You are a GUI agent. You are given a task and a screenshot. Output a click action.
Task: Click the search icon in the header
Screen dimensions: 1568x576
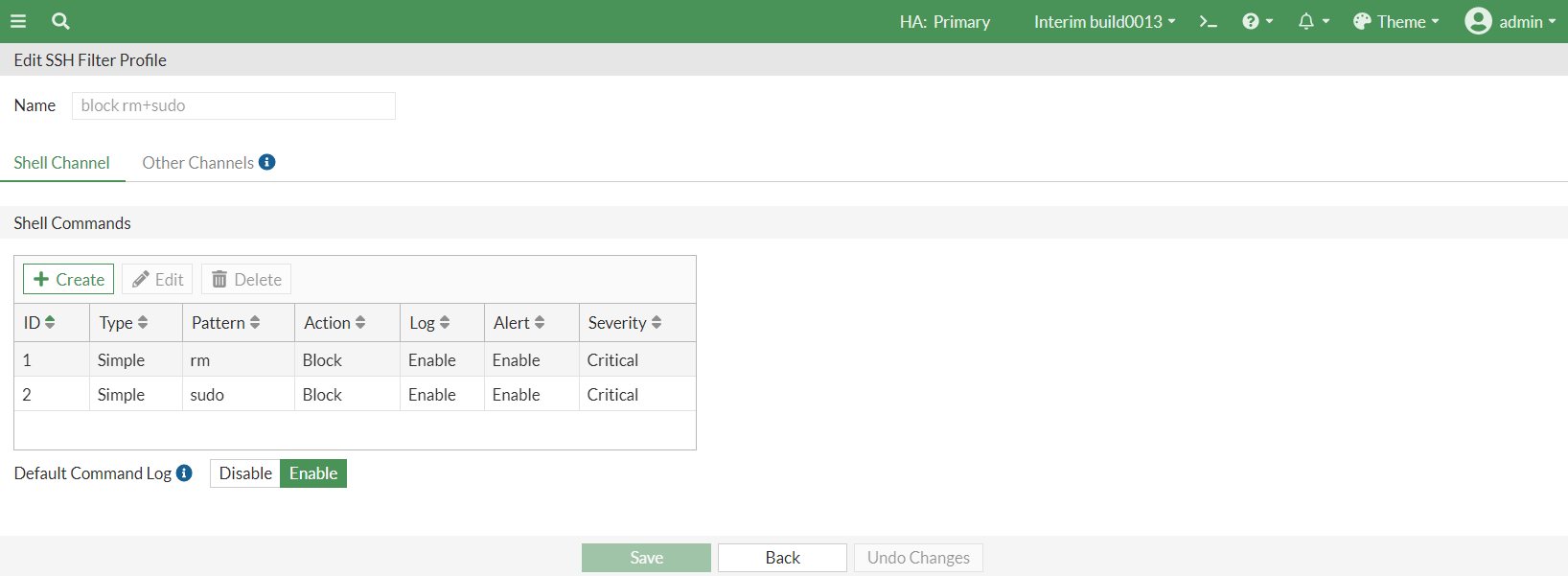[59, 20]
